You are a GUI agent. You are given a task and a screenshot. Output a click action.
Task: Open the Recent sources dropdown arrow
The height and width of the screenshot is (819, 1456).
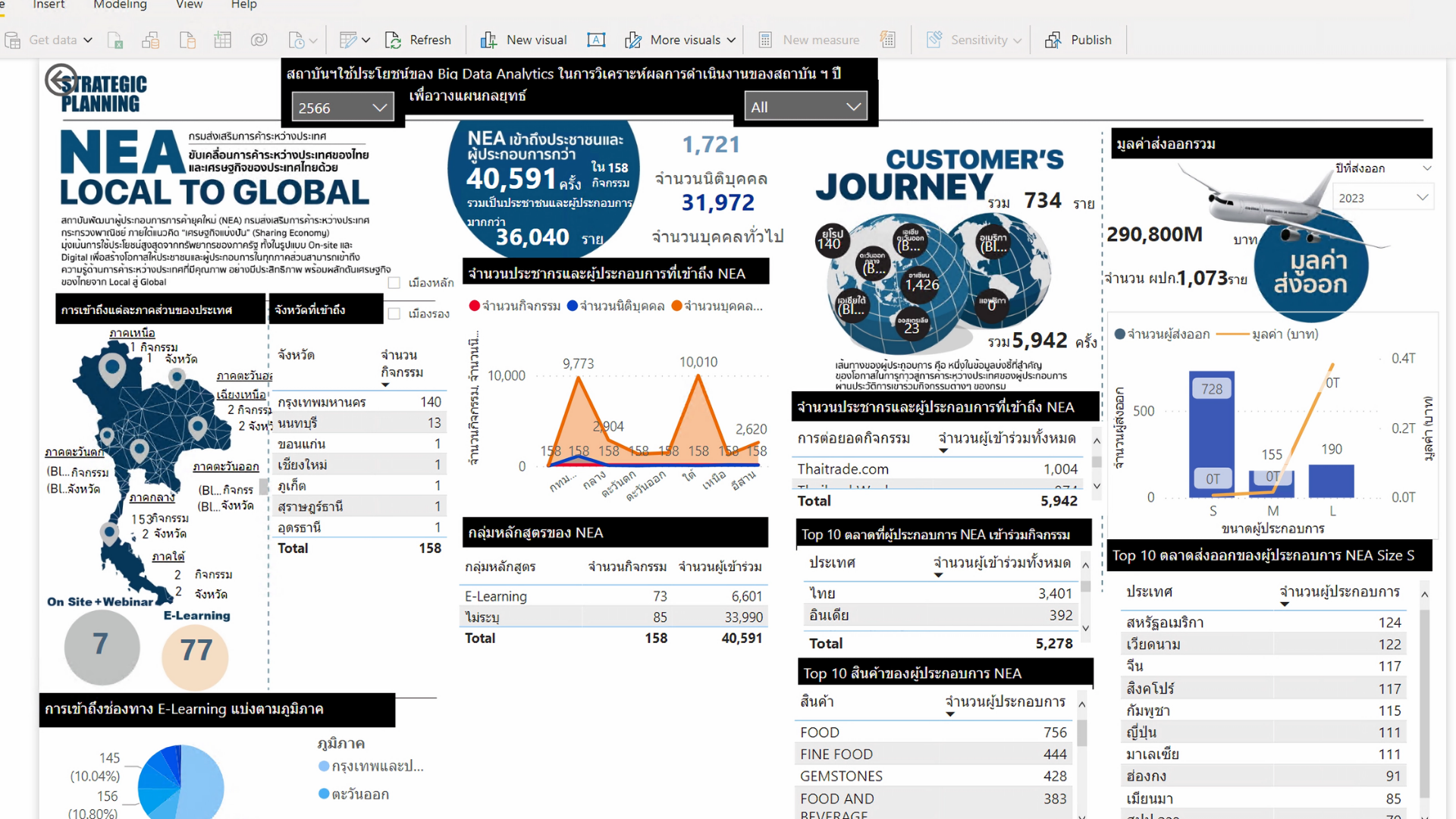[x=313, y=40]
